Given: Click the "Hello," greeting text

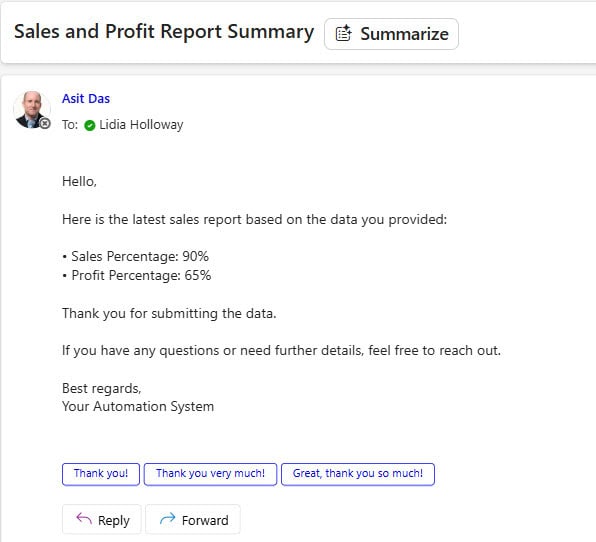Looking at the screenshot, I should [79, 181].
